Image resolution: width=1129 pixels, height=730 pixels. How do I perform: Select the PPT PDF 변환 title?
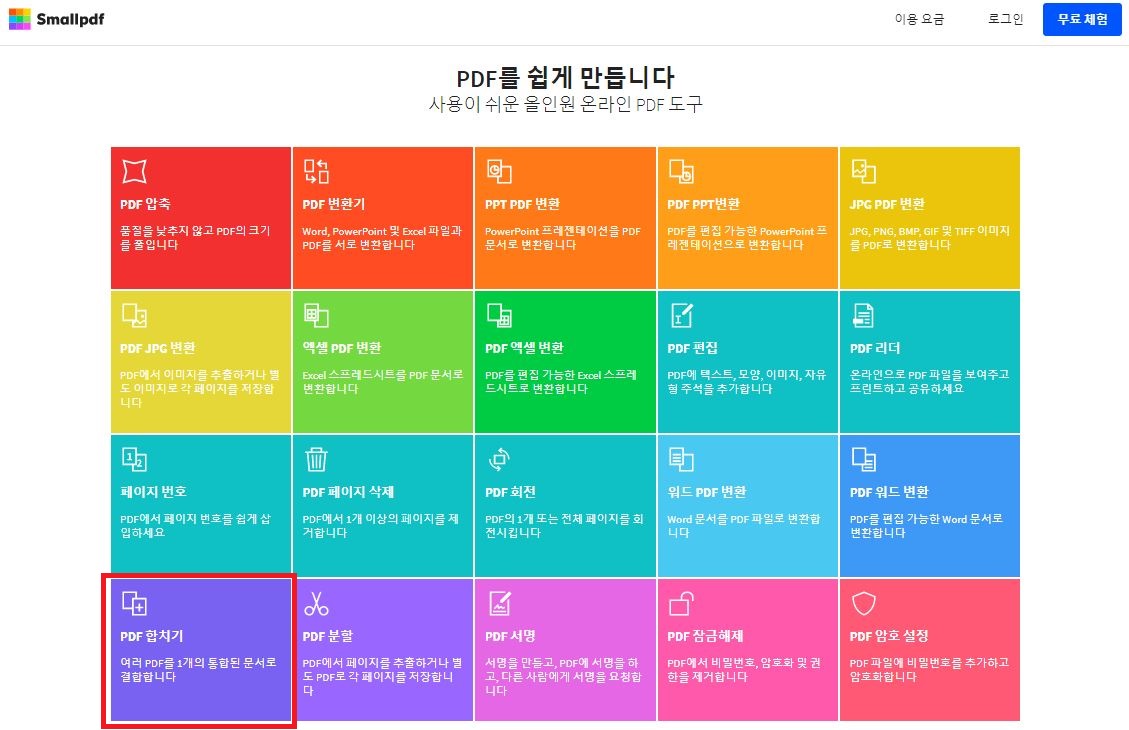tap(523, 204)
